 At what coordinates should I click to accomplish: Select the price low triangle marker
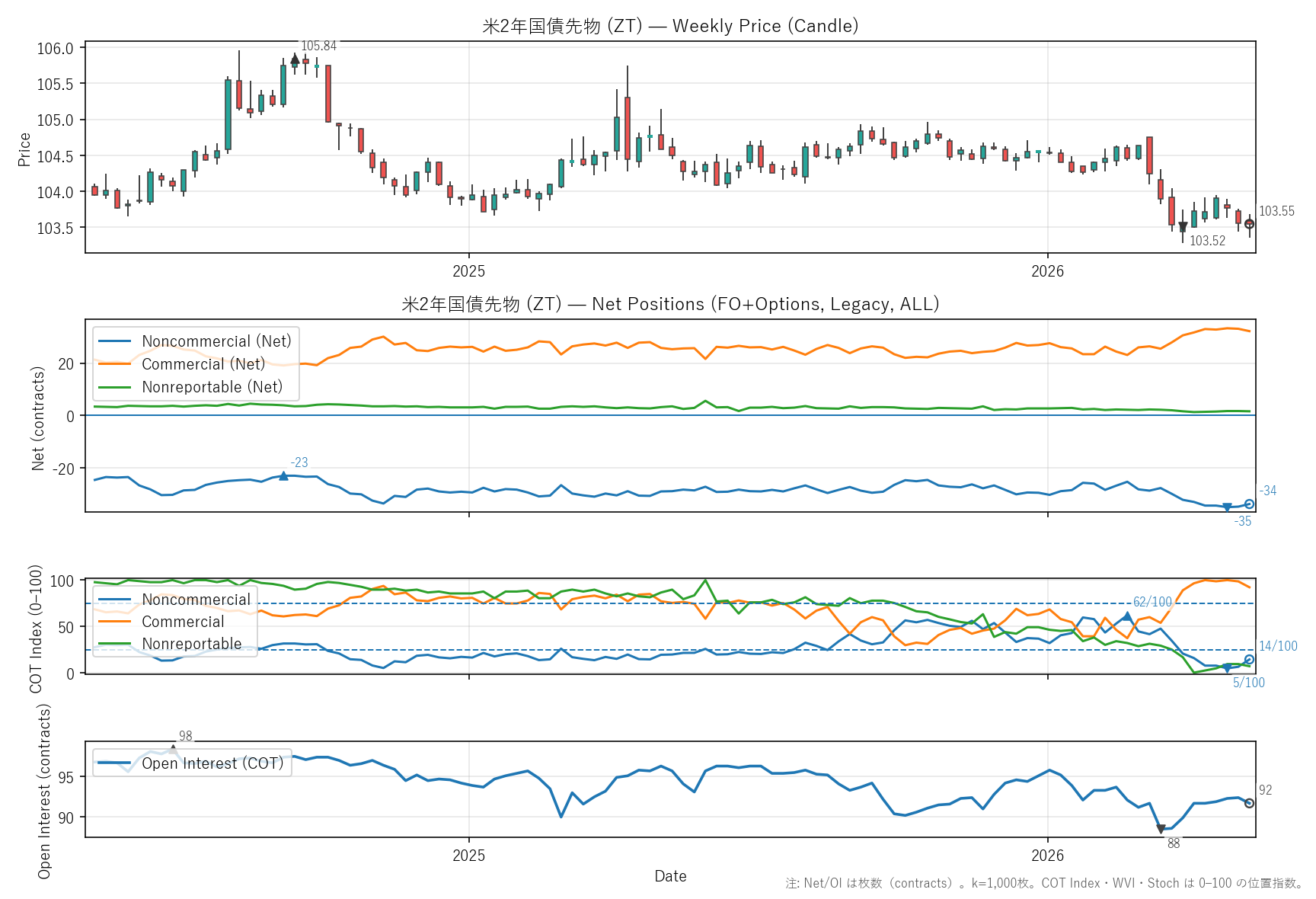(x=1183, y=226)
